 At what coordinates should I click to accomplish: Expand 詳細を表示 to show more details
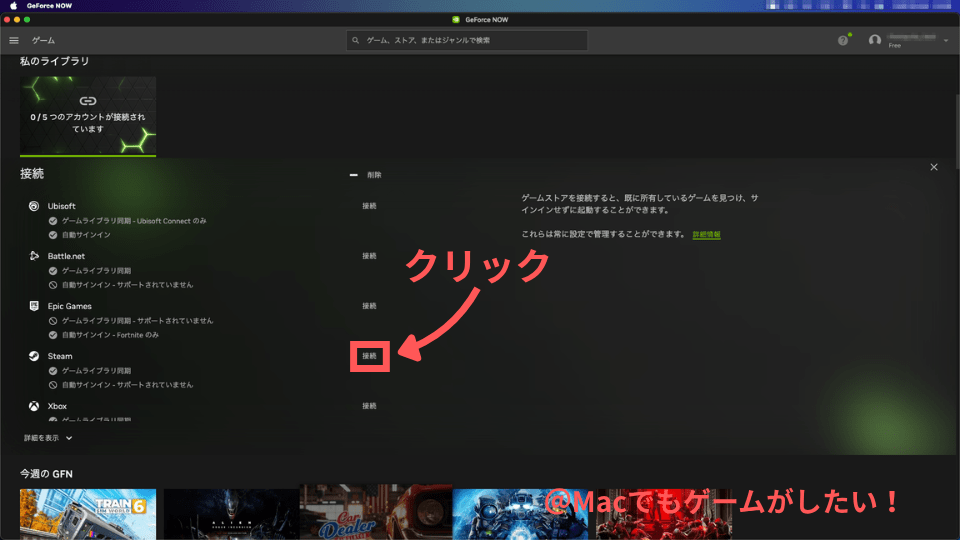[48, 437]
